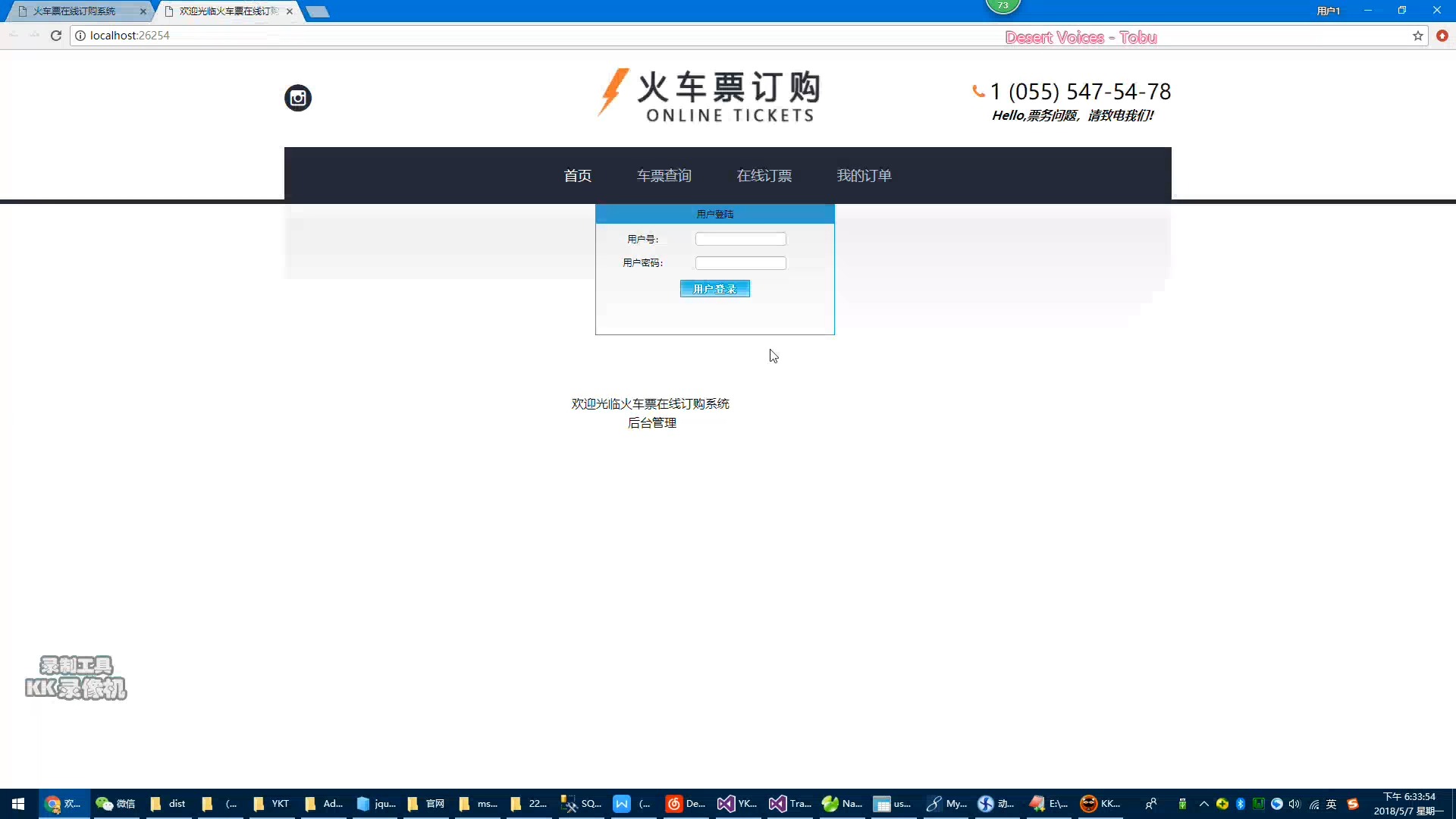
Task: Open the blue W app on the taskbar
Action: coord(632,804)
